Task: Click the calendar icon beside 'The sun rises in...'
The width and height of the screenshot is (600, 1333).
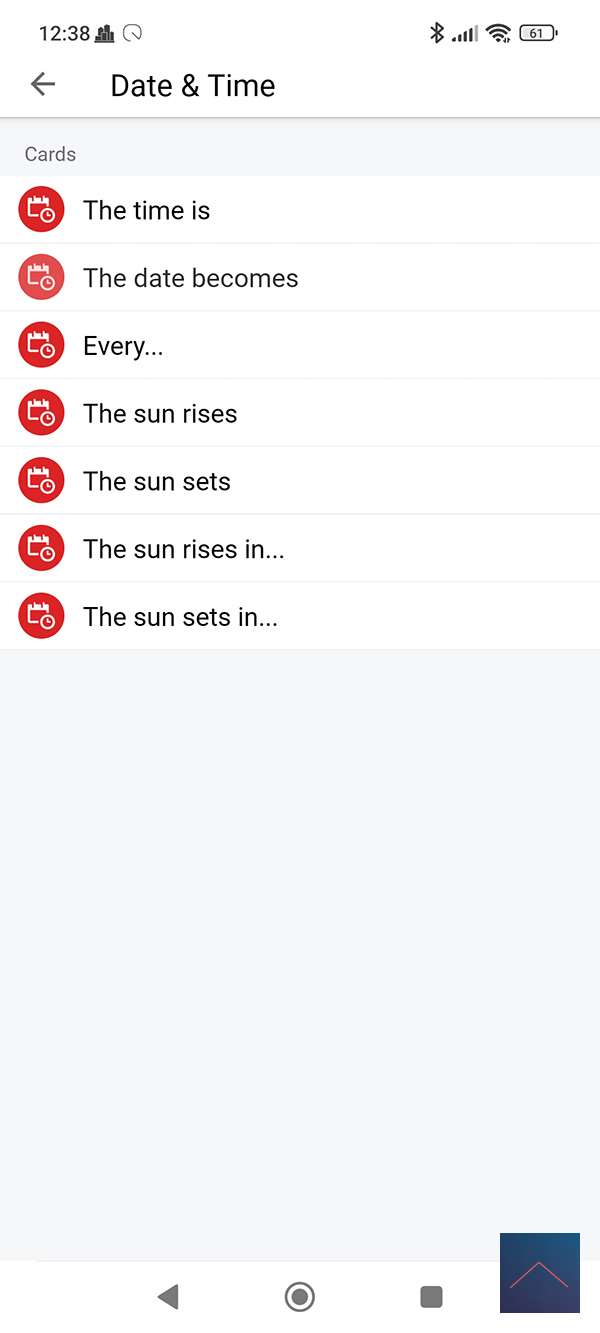Action: pyautogui.click(x=41, y=549)
